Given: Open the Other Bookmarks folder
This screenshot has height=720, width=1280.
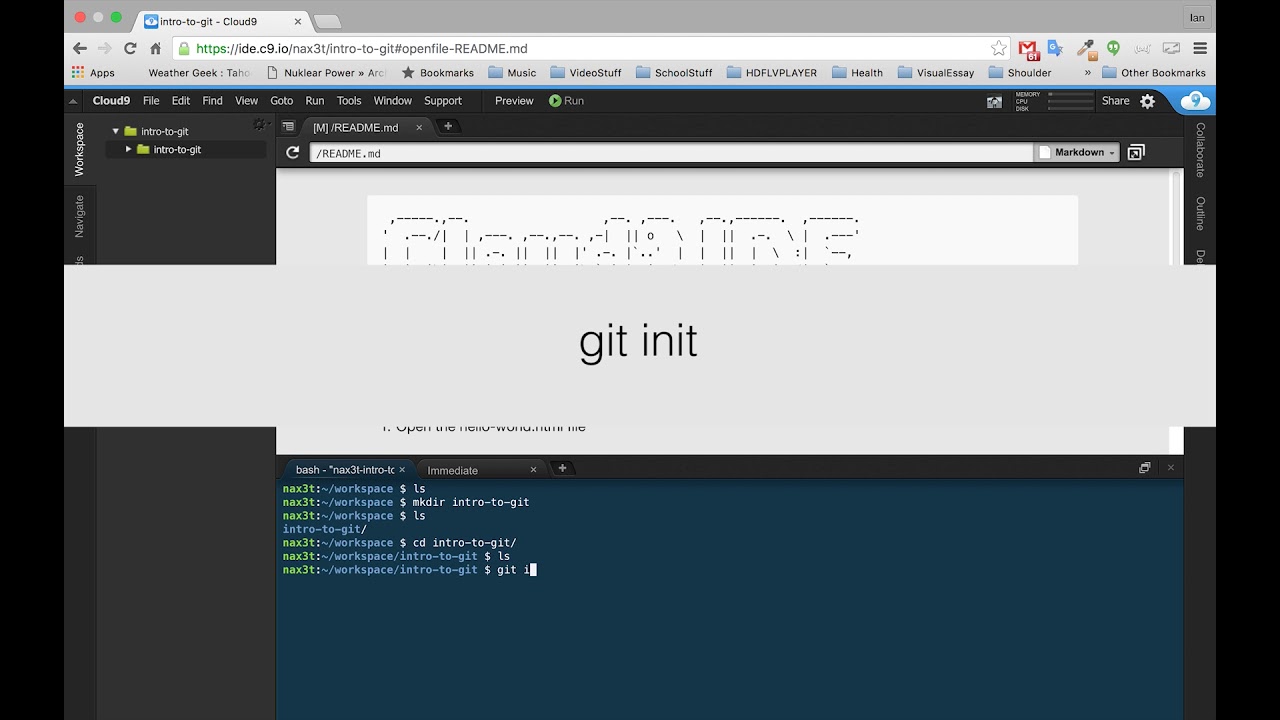Looking at the screenshot, I should (1154, 73).
